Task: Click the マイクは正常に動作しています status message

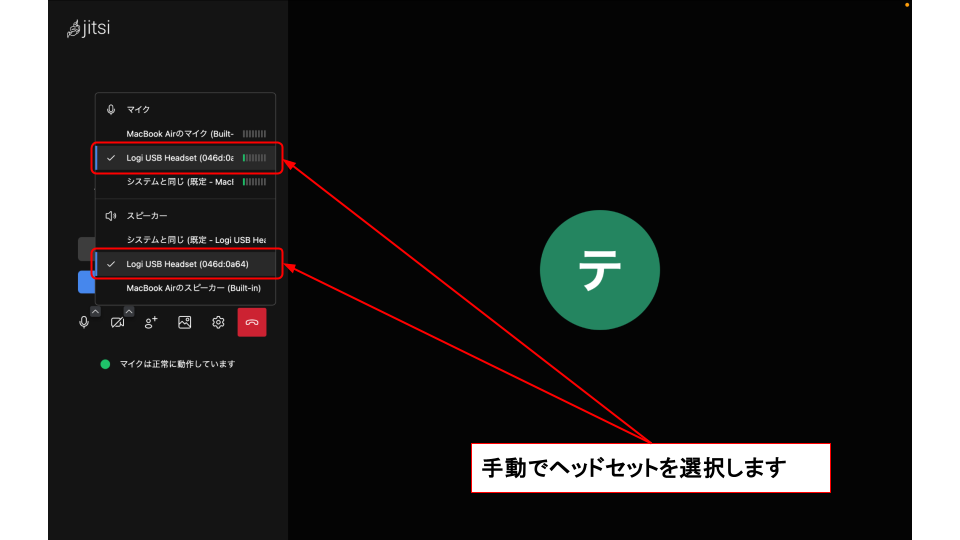Action: point(176,364)
